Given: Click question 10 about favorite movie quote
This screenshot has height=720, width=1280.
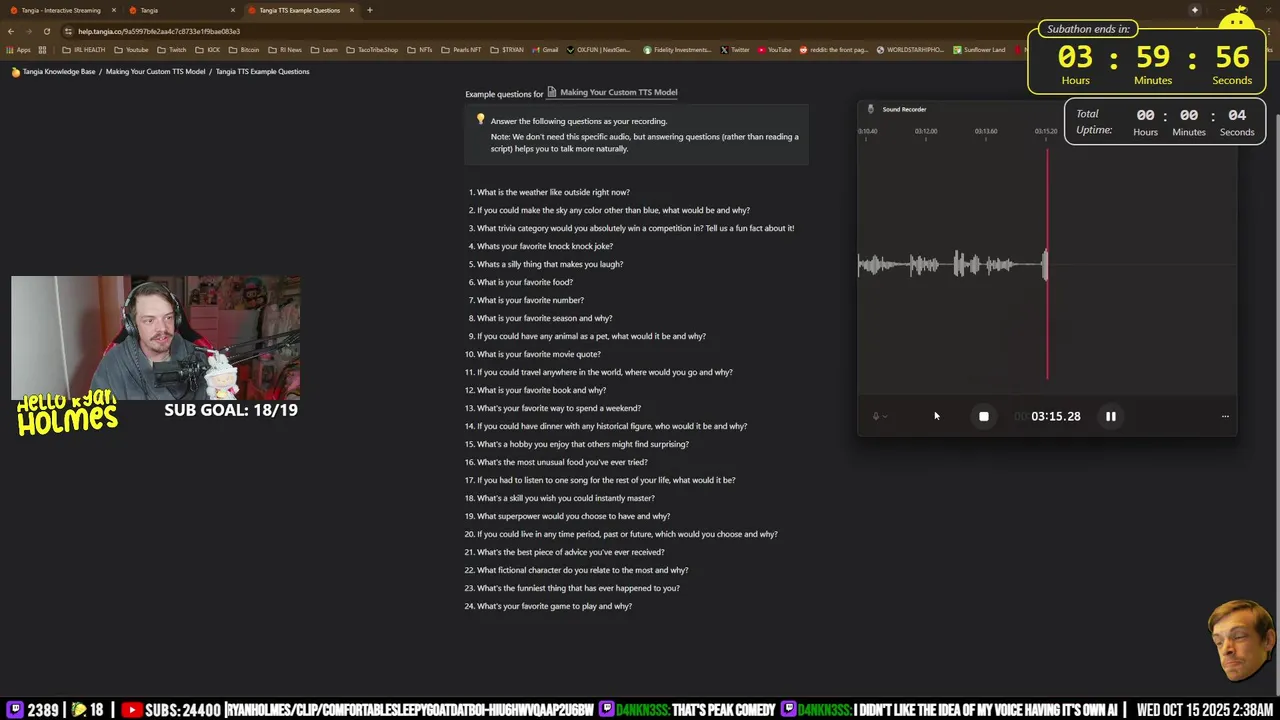Looking at the screenshot, I should pyautogui.click(x=539, y=354).
